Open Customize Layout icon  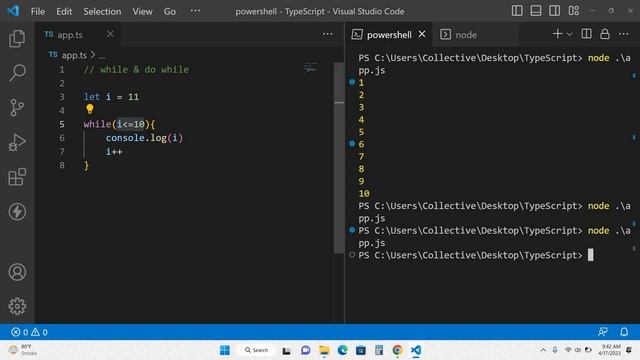tap(573, 11)
